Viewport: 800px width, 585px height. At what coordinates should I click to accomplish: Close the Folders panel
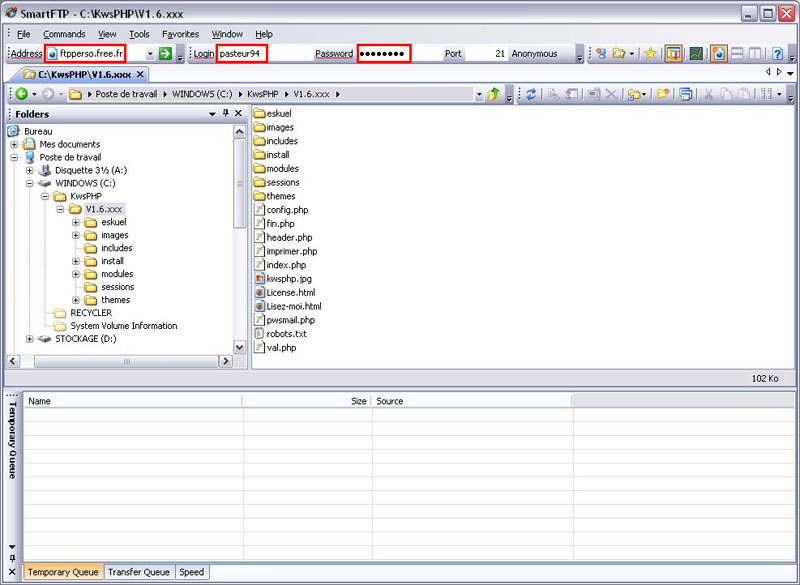pos(238,113)
